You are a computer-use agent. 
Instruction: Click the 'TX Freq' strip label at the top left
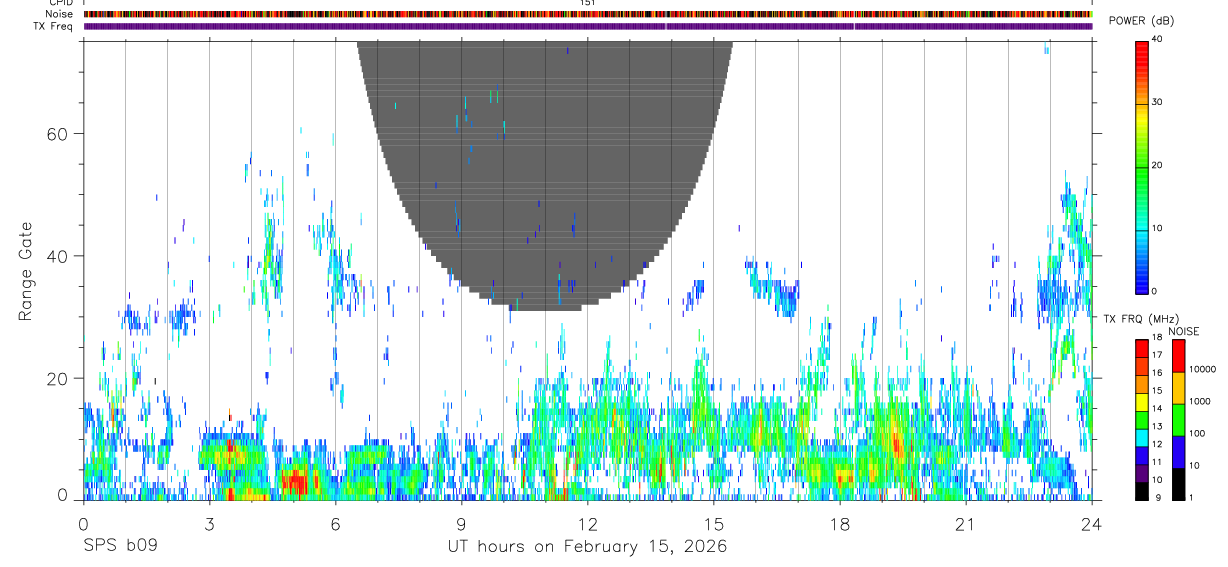pyautogui.click(x=54, y=26)
